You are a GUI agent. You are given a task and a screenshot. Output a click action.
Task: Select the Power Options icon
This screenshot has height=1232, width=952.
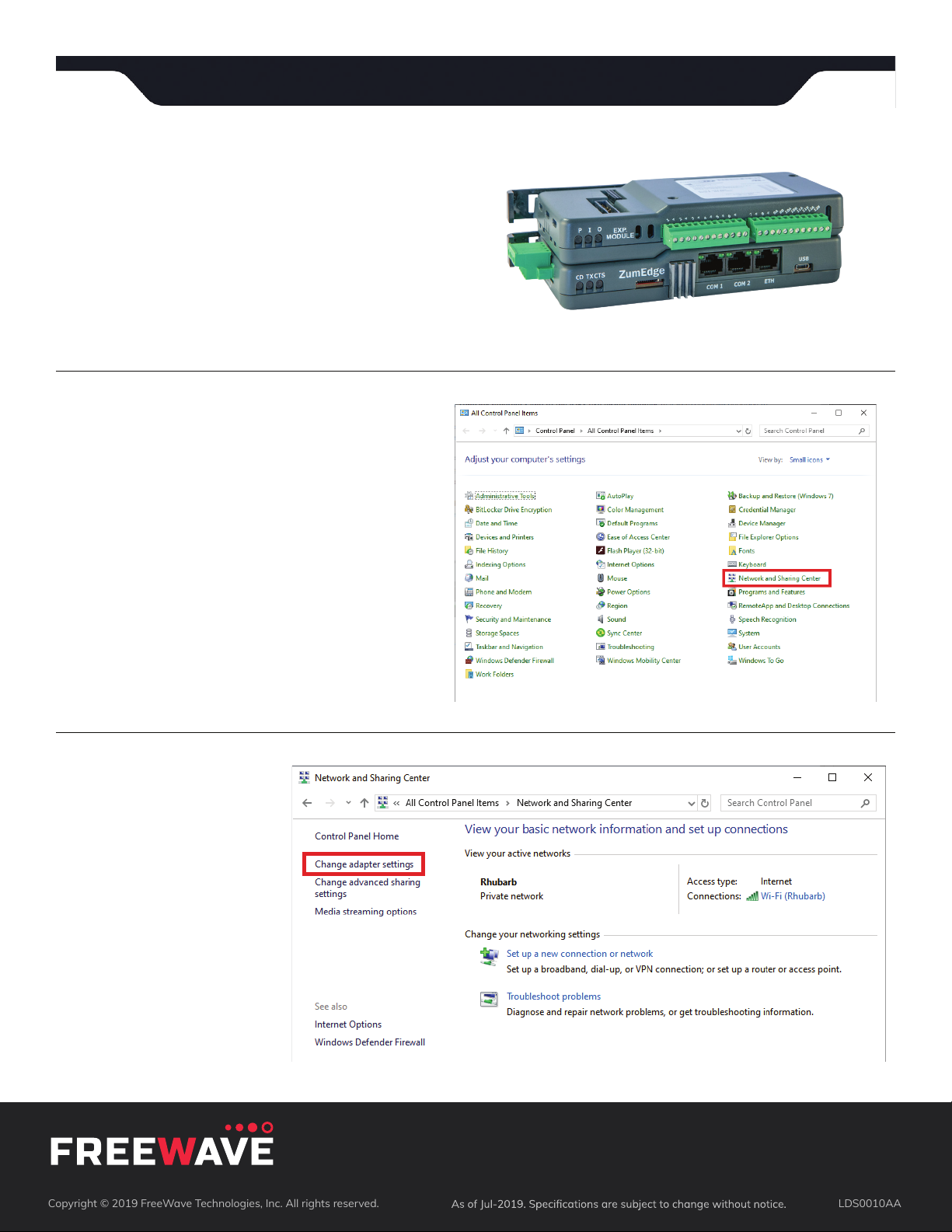coord(601,592)
